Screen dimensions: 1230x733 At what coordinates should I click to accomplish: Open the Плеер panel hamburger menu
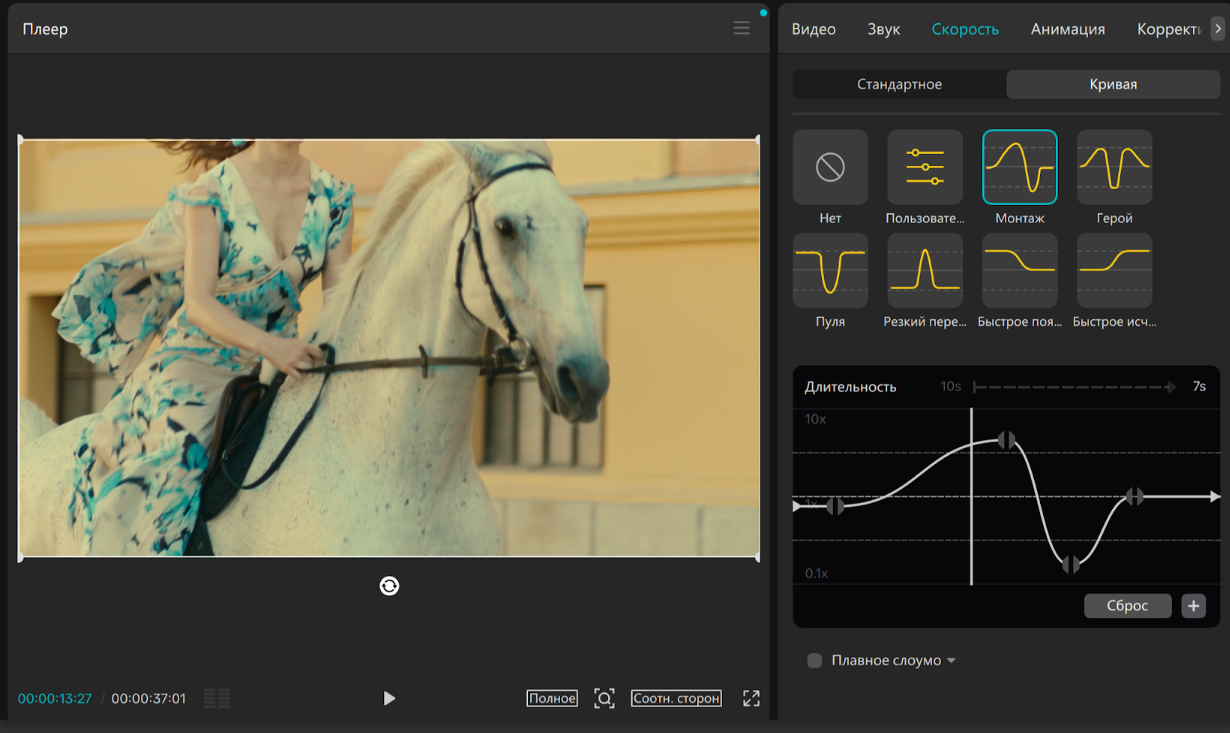click(741, 28)
